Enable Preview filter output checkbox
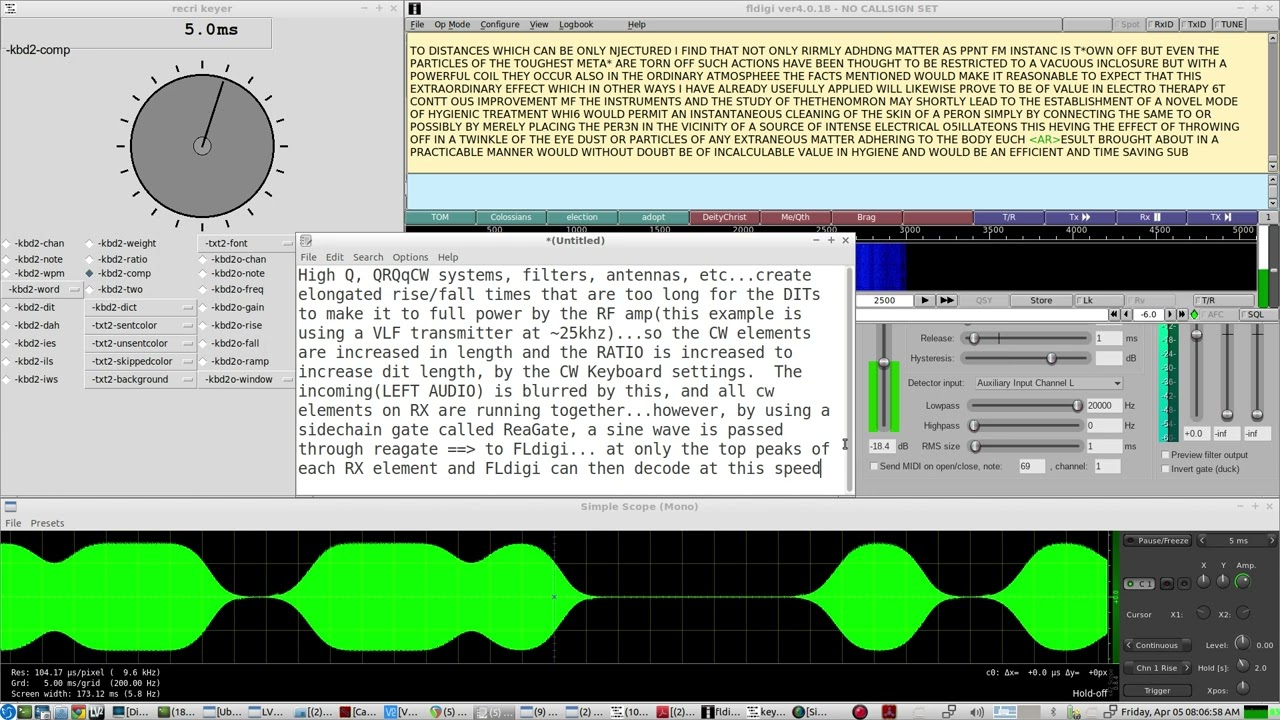This screenshot has width=1280, height=720. [x=1165, y=455]
